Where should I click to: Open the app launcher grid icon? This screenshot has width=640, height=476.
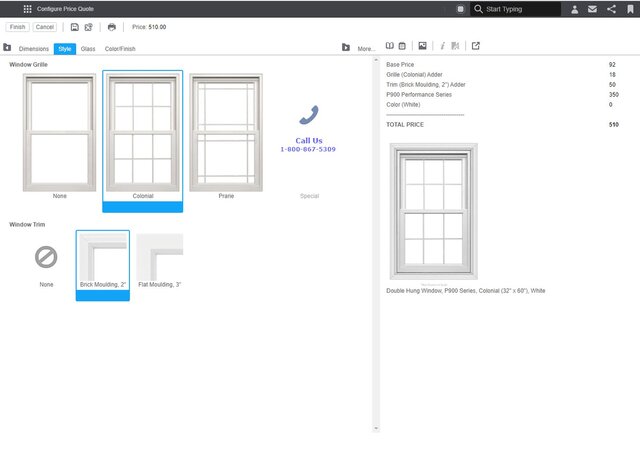coord(27,9)
